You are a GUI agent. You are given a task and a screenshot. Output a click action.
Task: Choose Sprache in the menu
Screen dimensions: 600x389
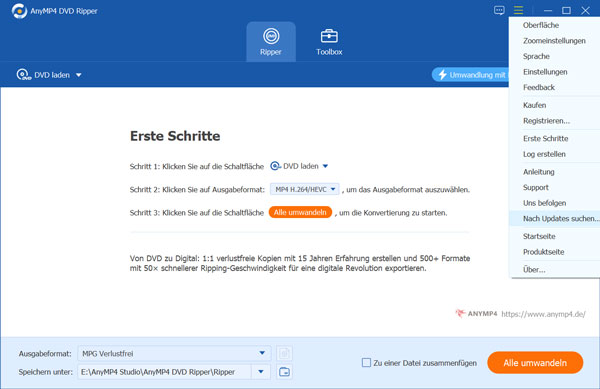click(x=536, y=57)
